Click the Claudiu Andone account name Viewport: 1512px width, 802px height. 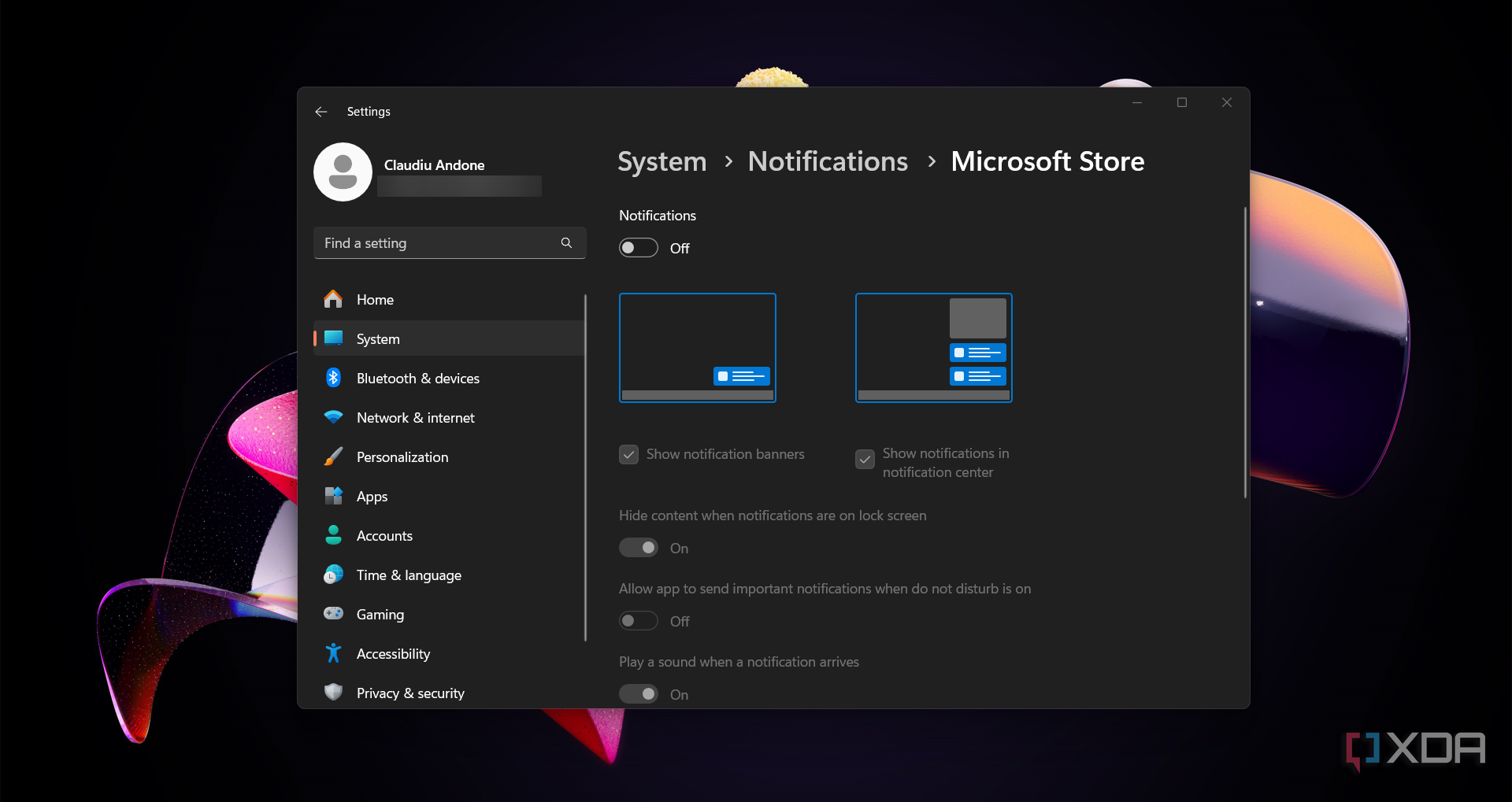click(x=434, y=165)
